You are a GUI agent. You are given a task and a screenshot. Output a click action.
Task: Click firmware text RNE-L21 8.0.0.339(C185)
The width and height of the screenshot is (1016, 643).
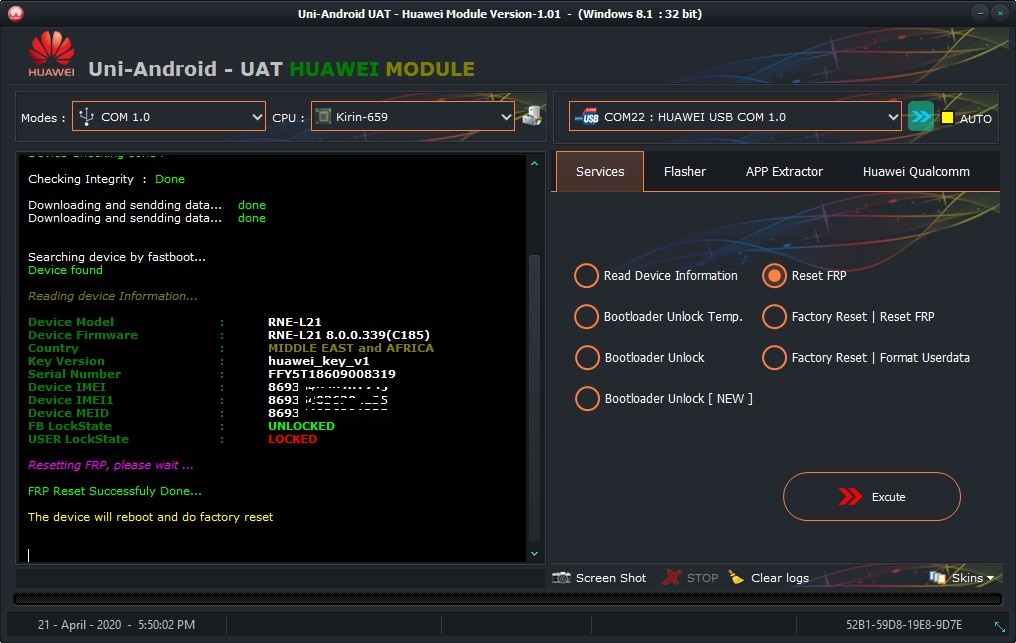coord(349,334)
